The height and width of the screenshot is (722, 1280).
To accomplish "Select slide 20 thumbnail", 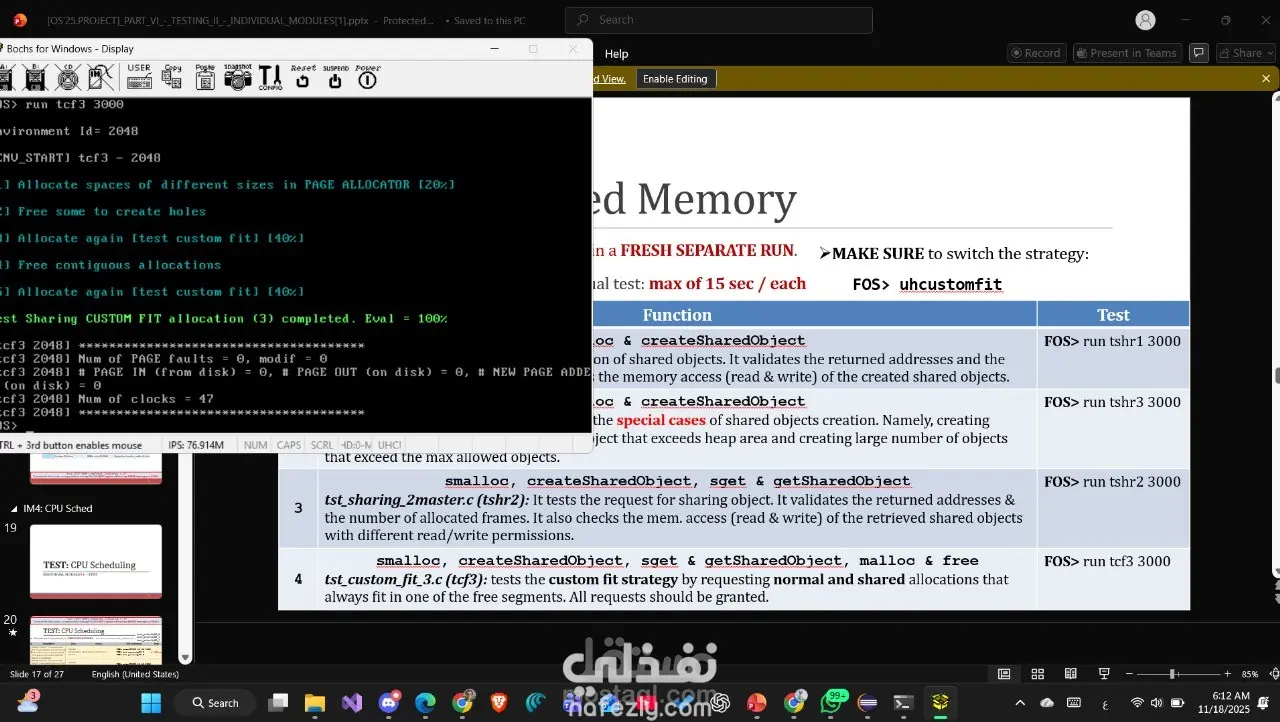I will 96,640.
